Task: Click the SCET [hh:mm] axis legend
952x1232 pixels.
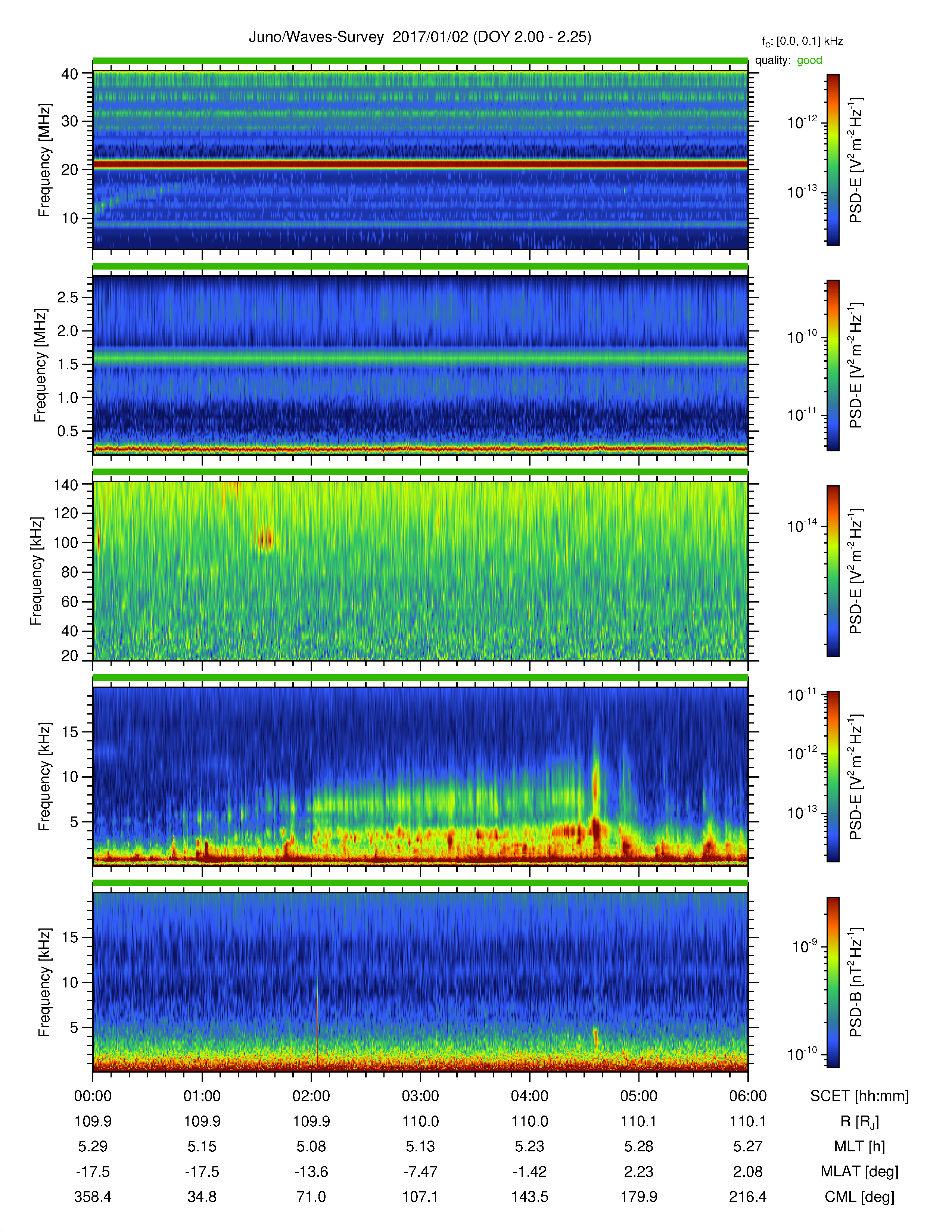Action: 859,1096
